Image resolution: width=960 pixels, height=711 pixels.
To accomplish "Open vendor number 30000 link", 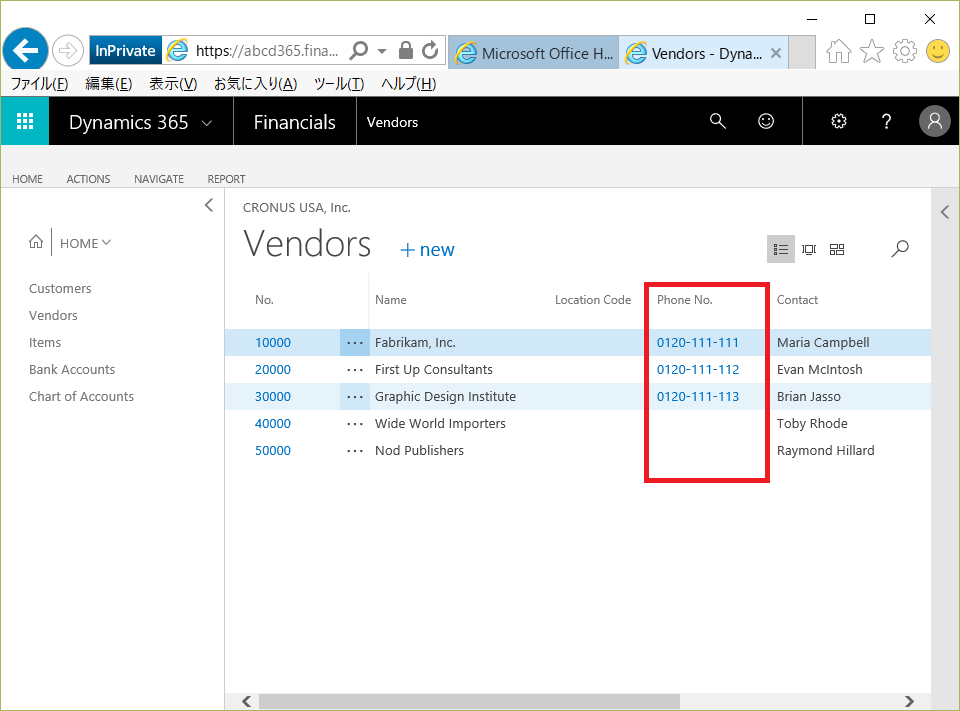I will click(272, 397).
